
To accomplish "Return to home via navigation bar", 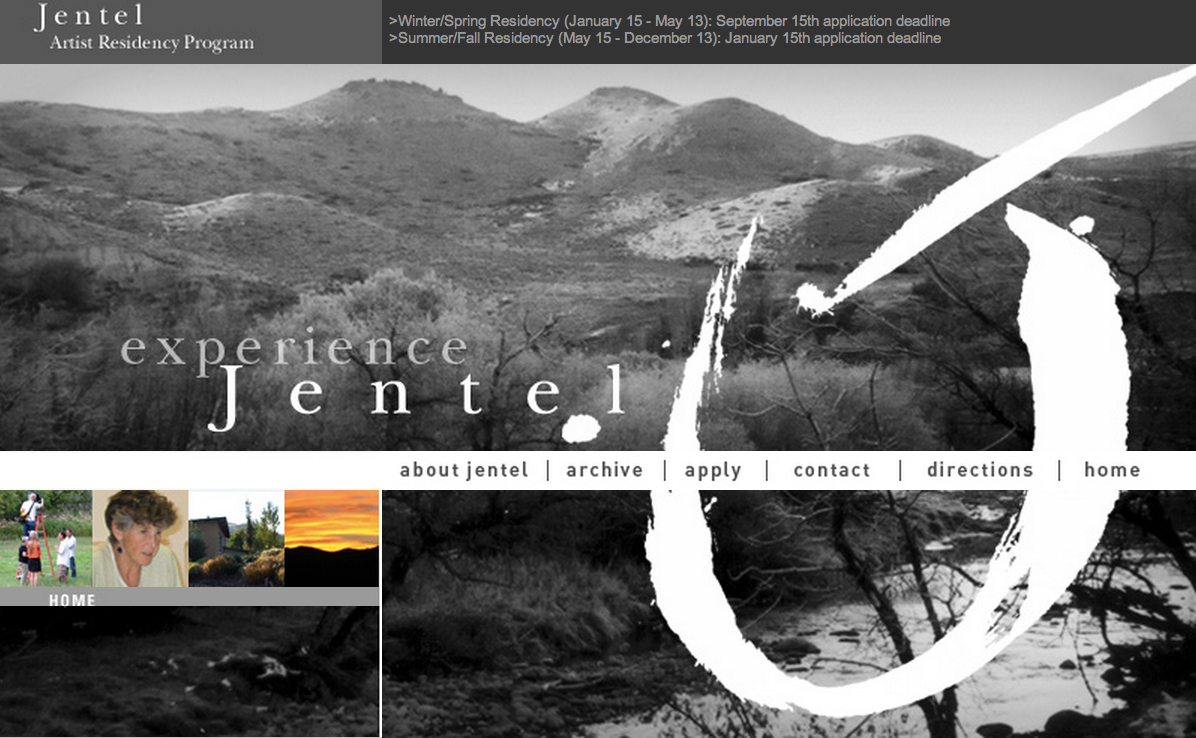I will 1112,470.
